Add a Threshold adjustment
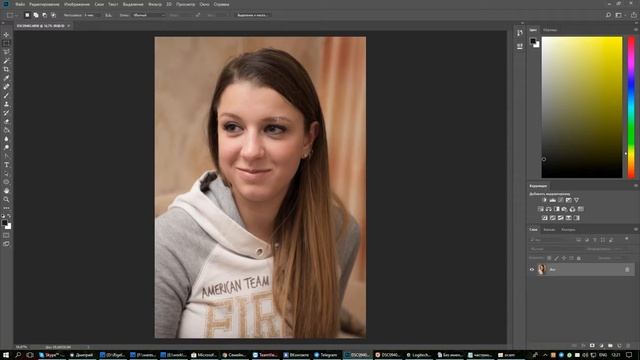640x360 pixels. pos(560,218)
